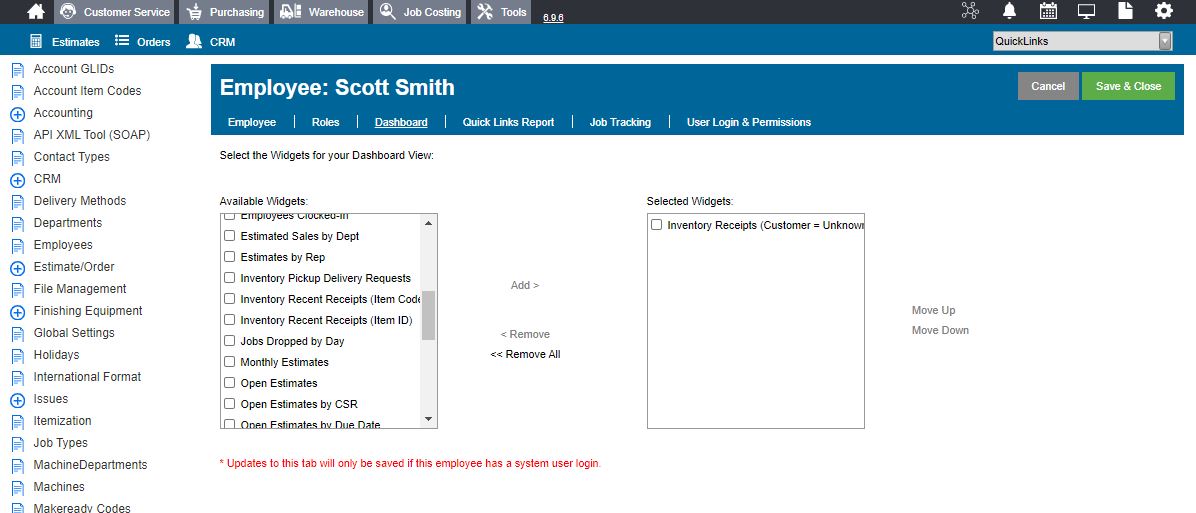Click the Available Widgets scrollbar thumb
The image size is (1196, 513).
428,315
